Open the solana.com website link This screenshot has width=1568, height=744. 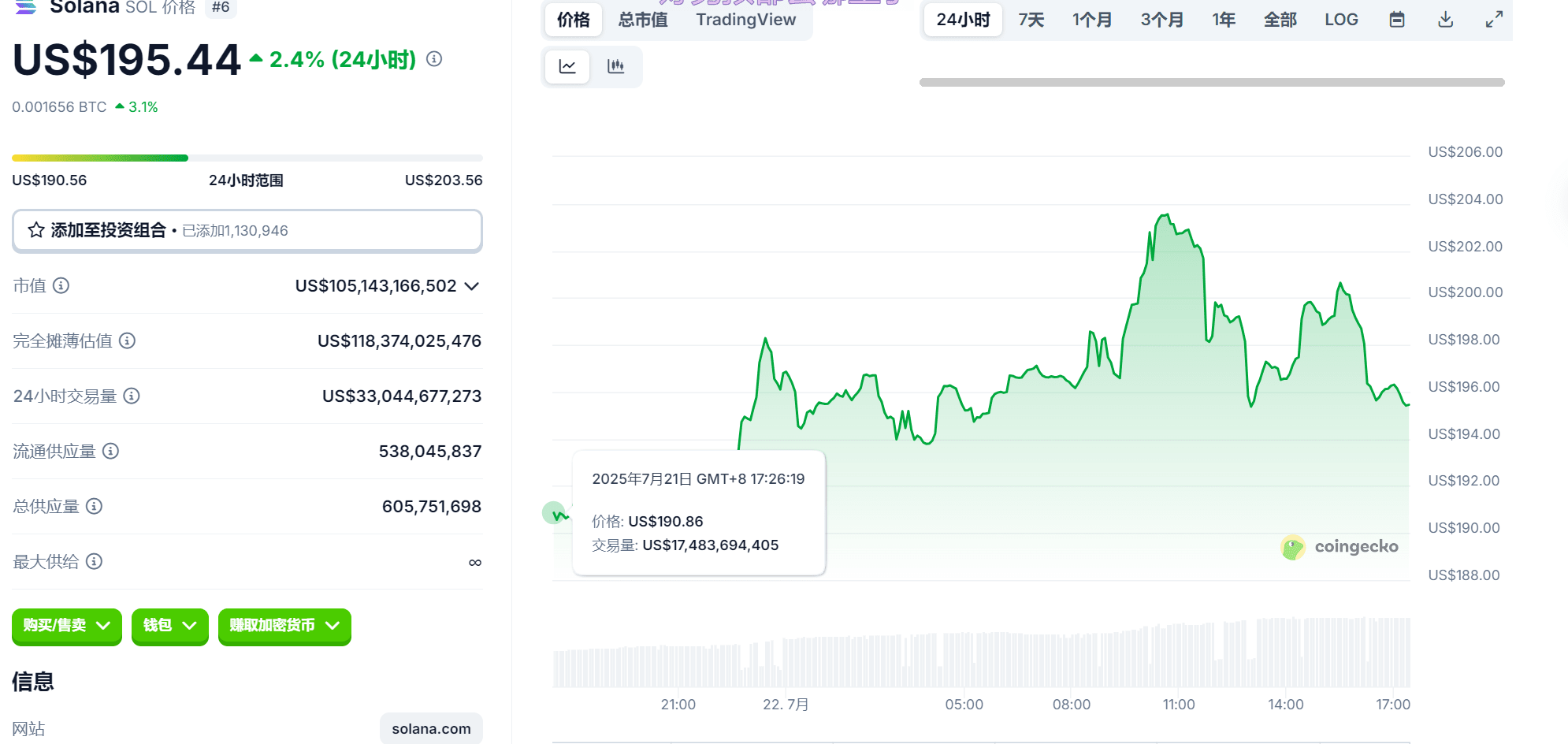click(x=431, y=729)
